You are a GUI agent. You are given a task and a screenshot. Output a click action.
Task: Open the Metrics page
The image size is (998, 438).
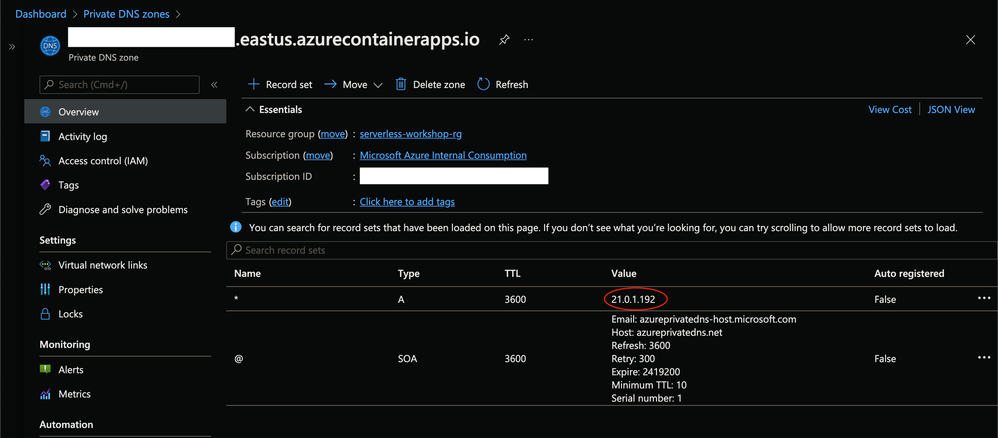(x=74, y=394)
